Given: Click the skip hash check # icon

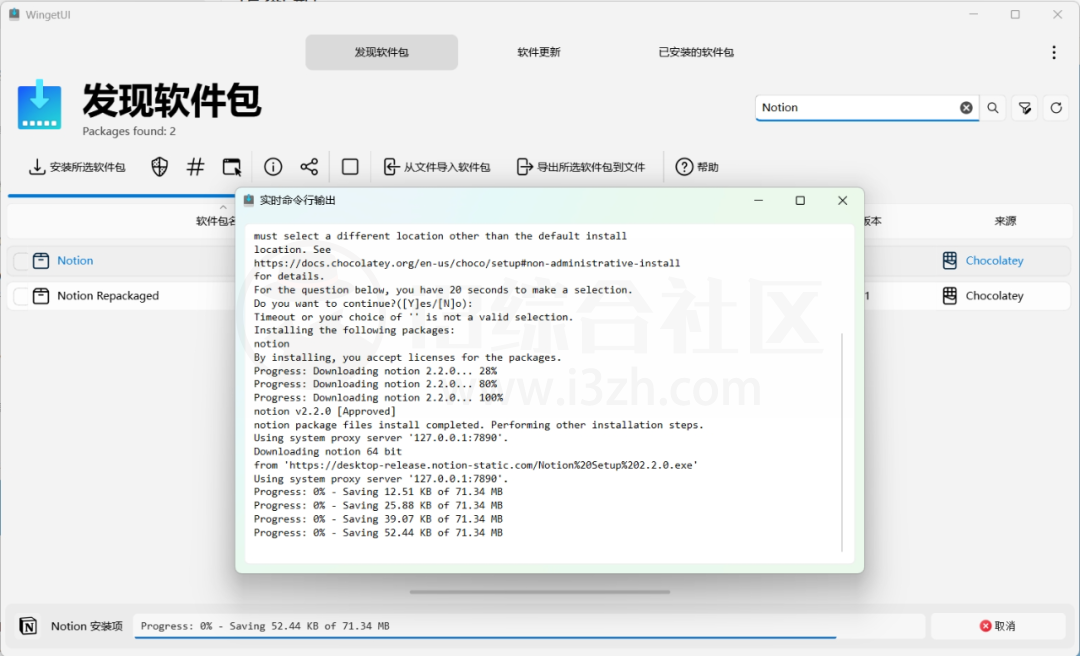Looking at the screenshot, I should point(196,167).
